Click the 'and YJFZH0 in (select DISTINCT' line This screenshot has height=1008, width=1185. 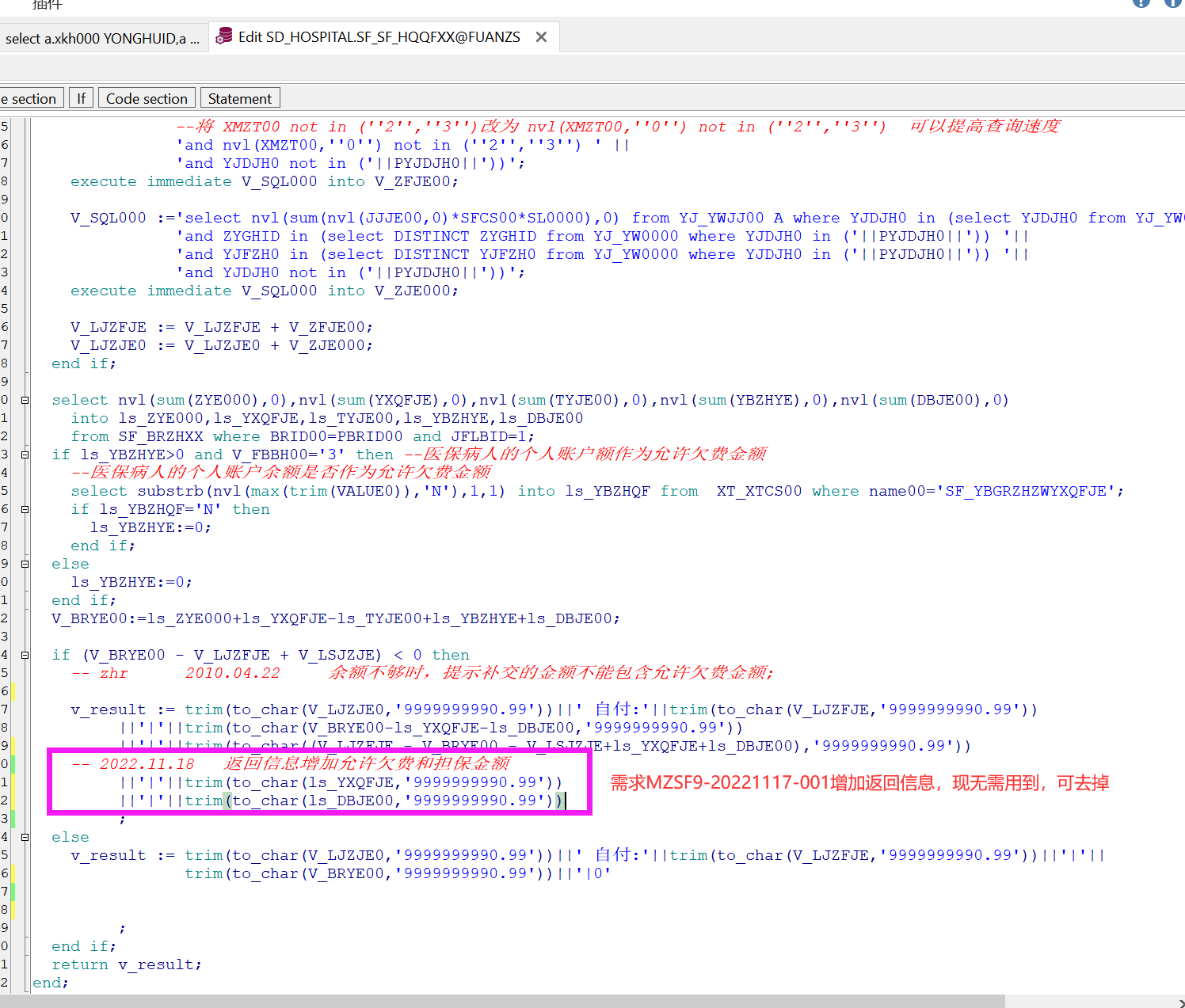point(602,254)
